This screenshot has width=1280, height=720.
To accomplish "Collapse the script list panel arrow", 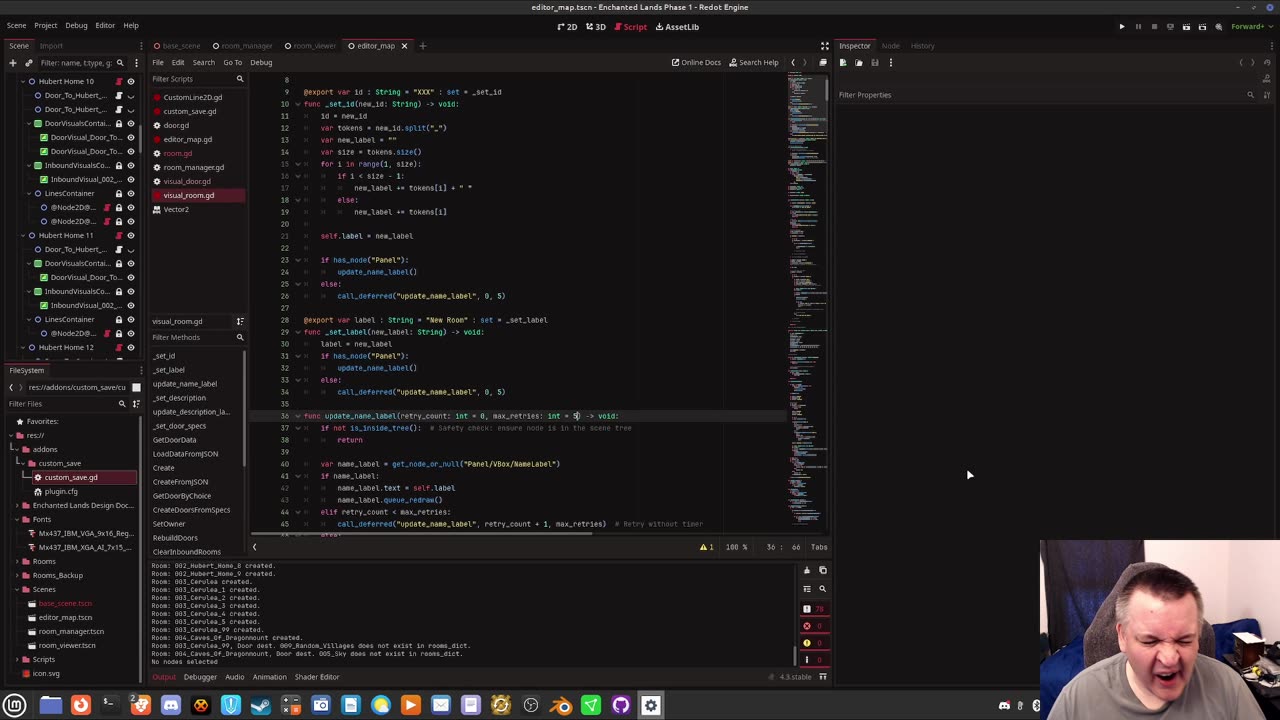I will click(x=254, y=547).
